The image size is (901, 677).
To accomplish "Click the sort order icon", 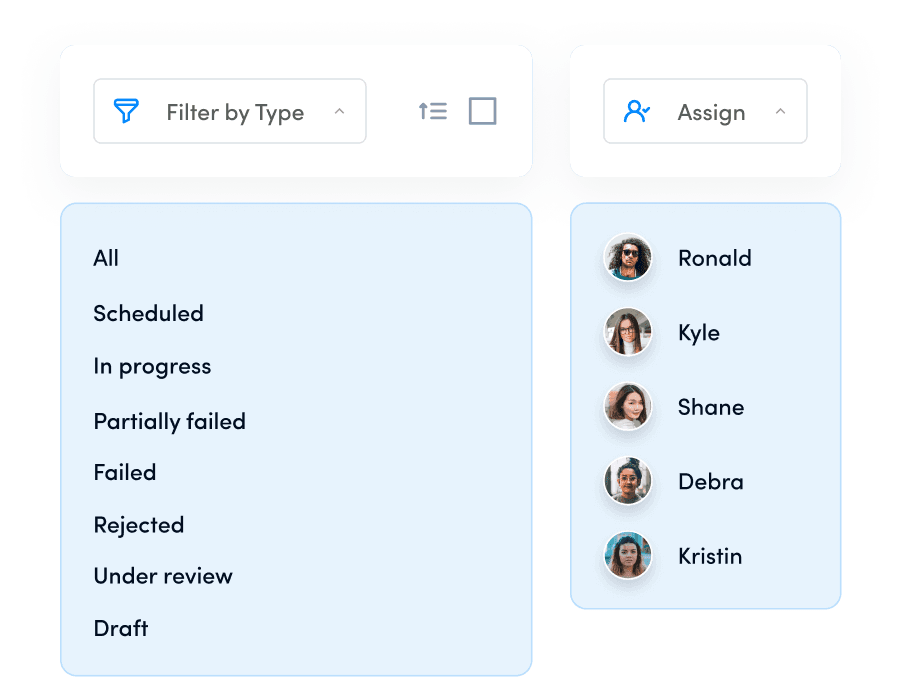I will click(x=433, y=111).
